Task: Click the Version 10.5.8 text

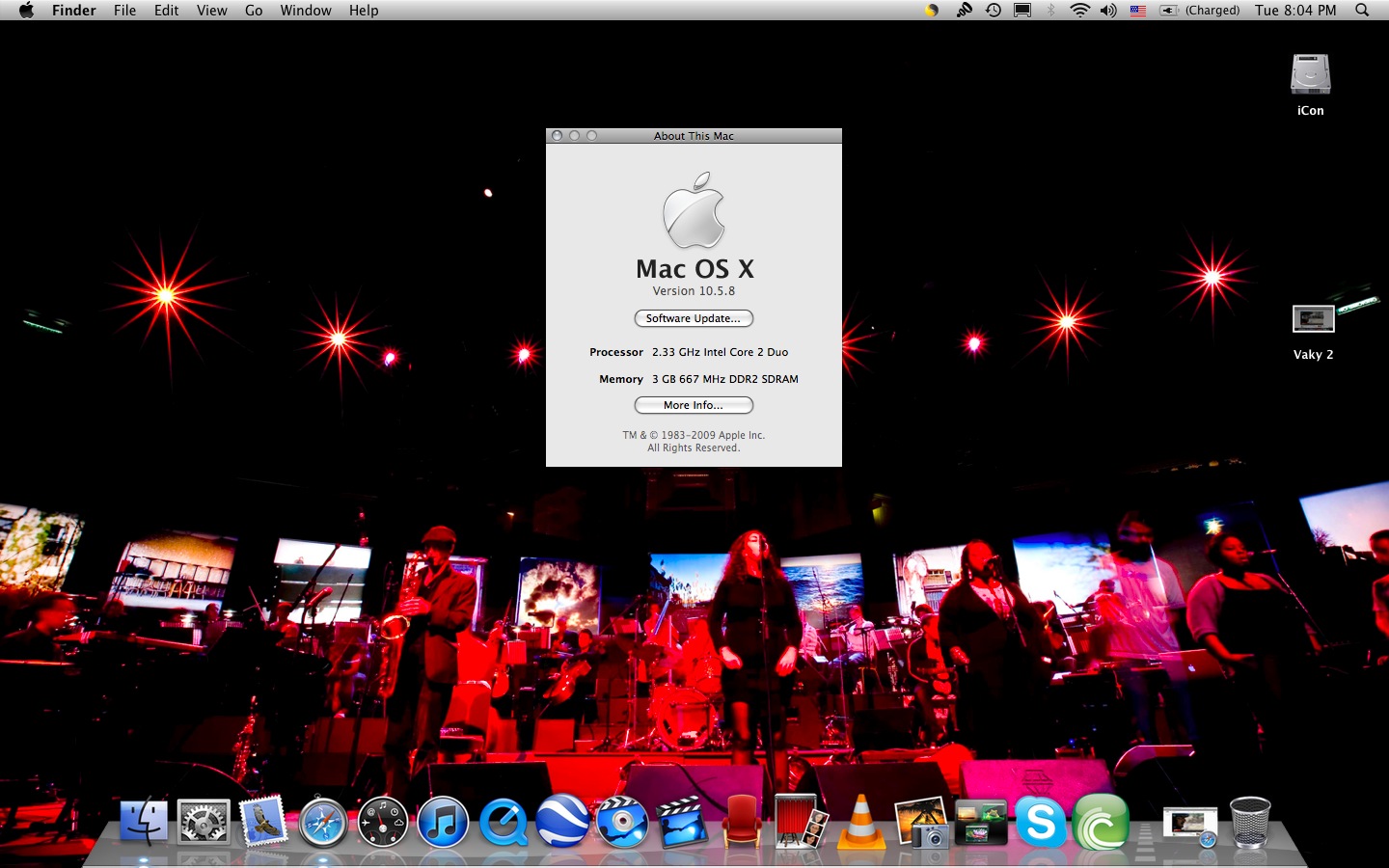Action: click(694, 291)
